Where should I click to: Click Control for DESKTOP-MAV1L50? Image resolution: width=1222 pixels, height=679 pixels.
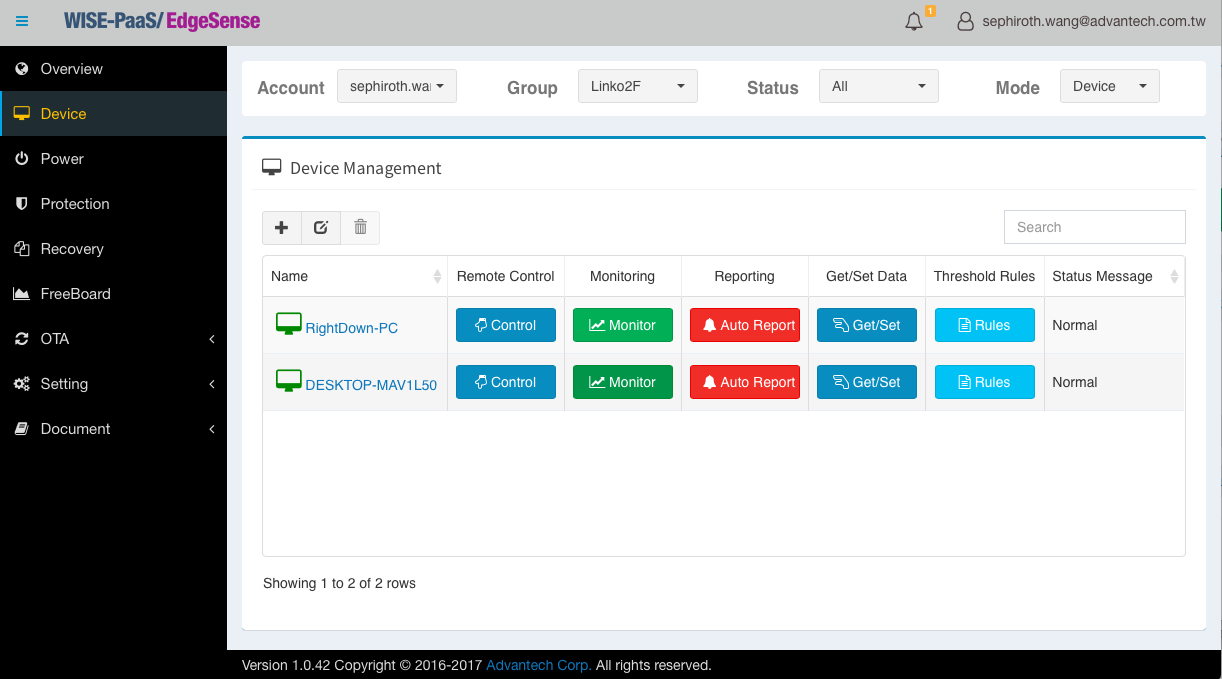506,382
